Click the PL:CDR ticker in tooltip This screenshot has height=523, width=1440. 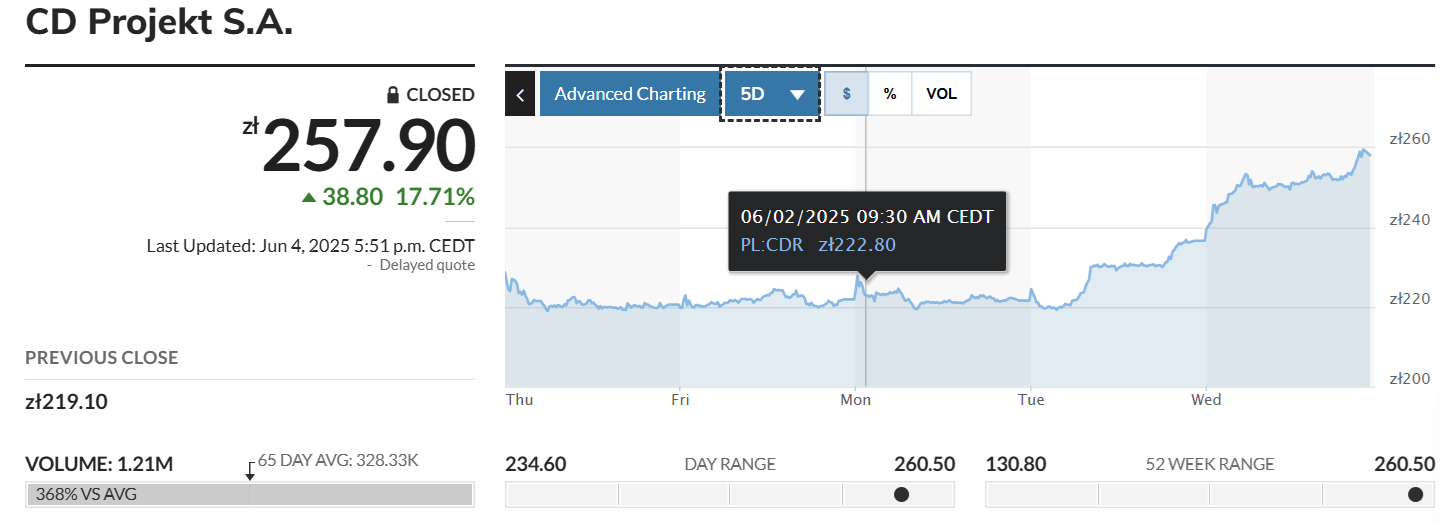(x=772, y=245)
